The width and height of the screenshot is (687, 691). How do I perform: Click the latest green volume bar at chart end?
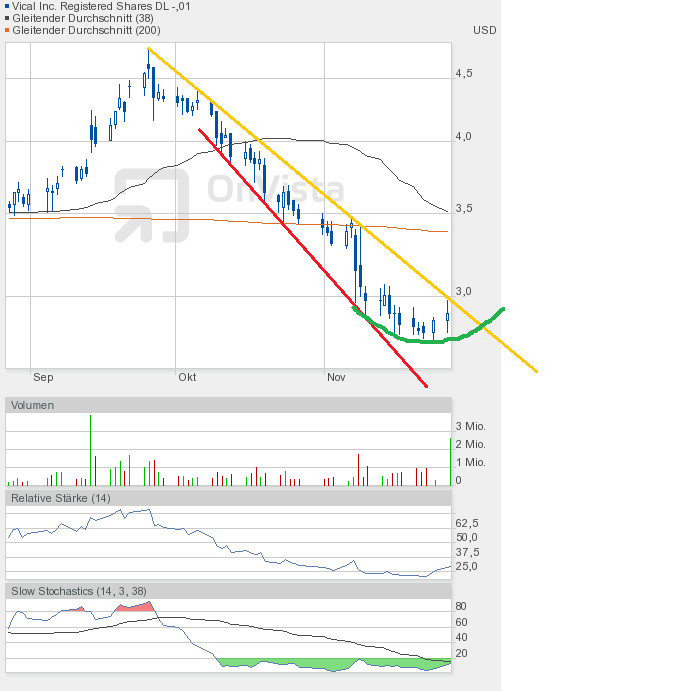[x=450, y=462]
